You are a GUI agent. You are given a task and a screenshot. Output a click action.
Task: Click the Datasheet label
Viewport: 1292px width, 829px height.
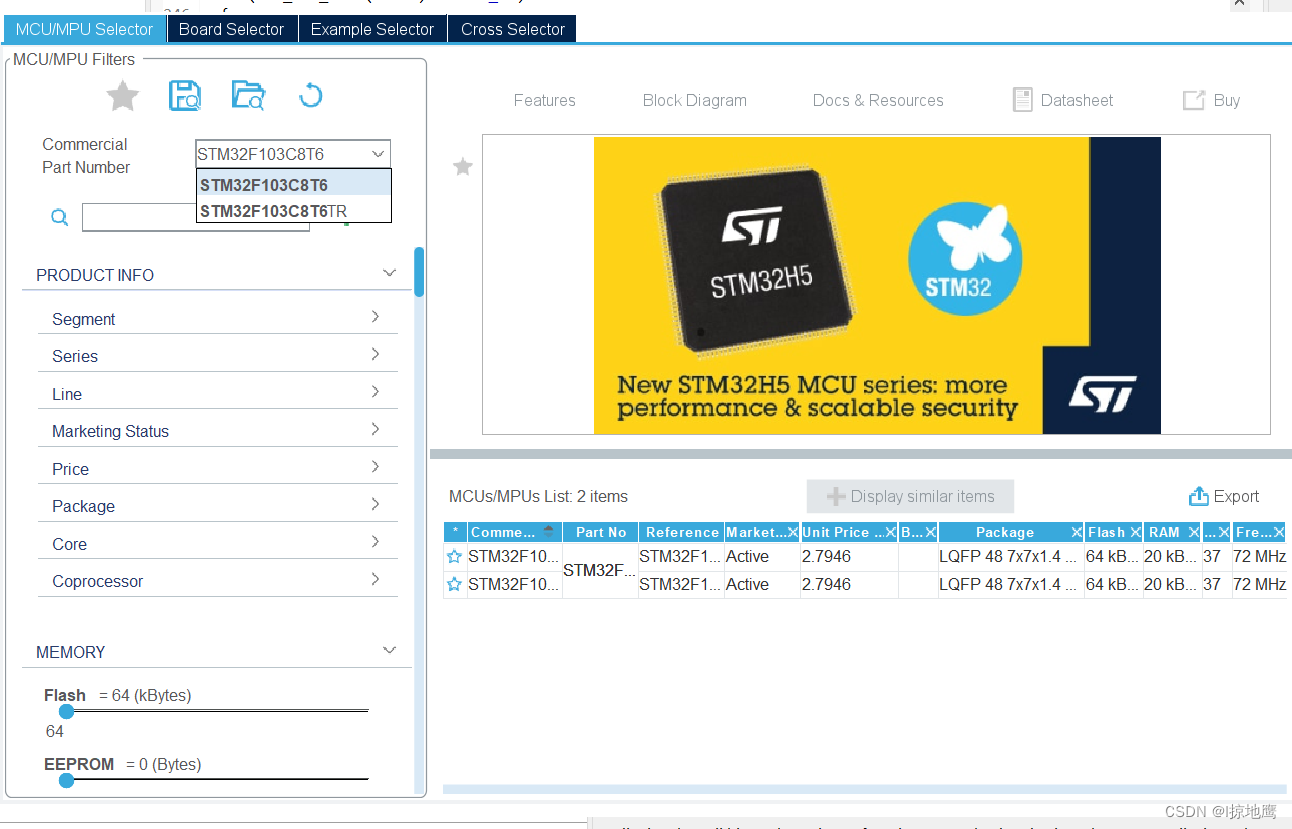(1077, 100)
